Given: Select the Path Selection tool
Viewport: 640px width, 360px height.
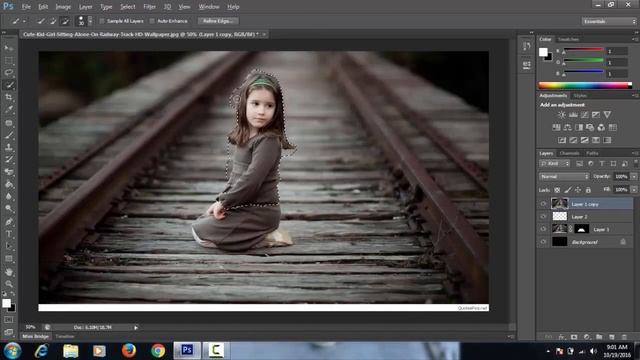Looking at the screenshot, I should [9, 246].
